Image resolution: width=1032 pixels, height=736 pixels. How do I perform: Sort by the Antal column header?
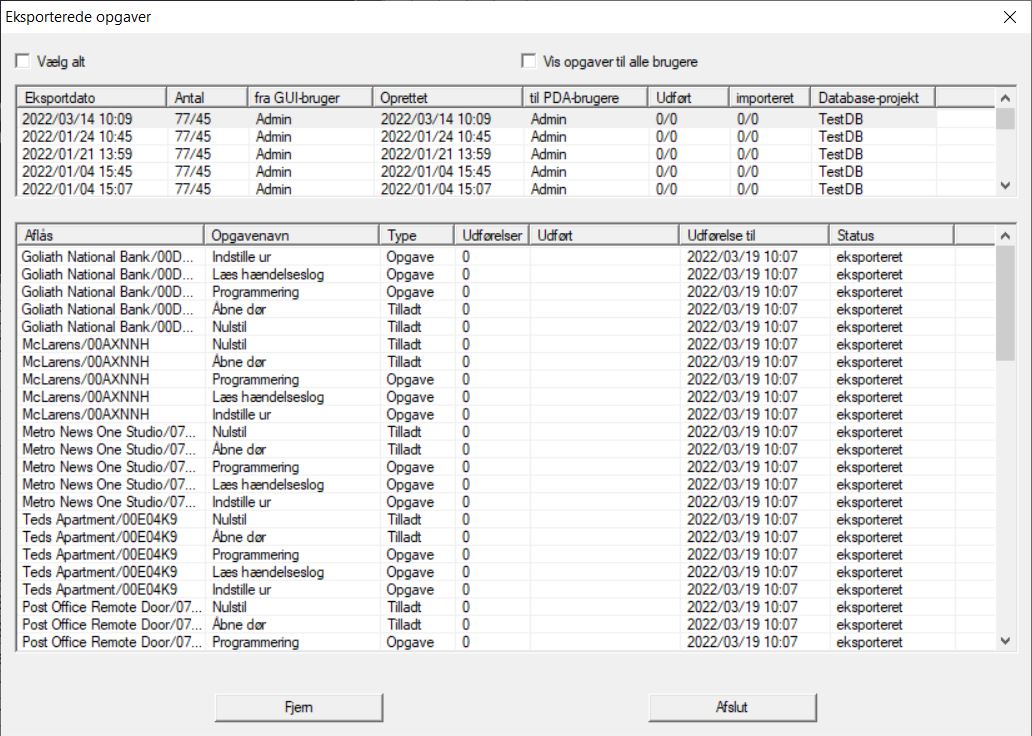pos(206,97)
